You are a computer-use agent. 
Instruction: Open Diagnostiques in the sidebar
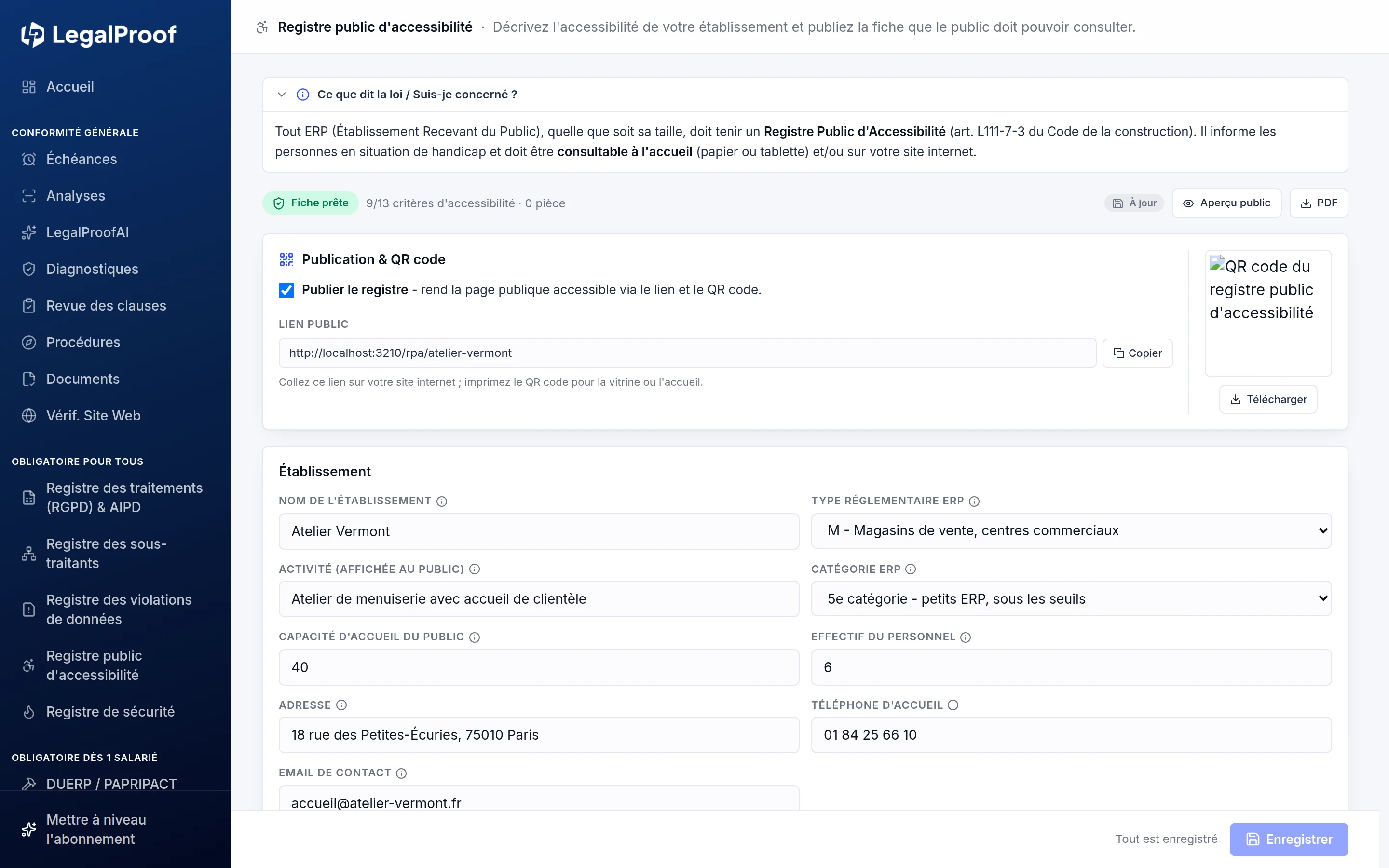click(x=115, y=269)
